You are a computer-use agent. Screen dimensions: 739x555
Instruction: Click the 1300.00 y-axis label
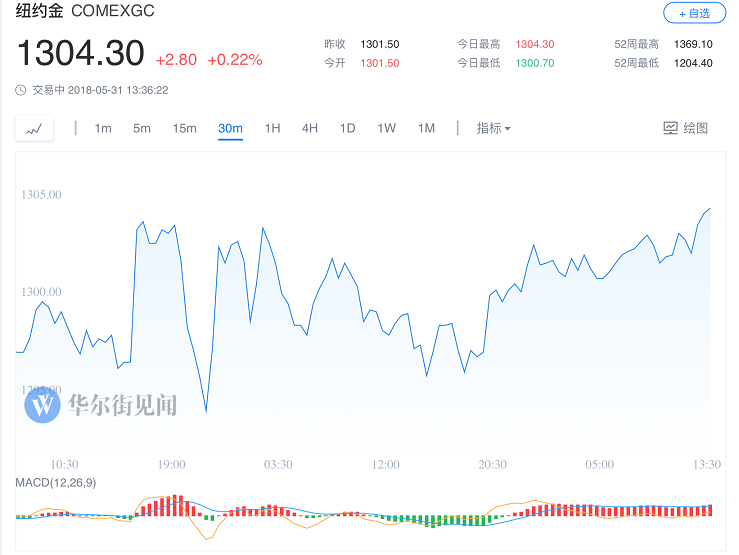click(x=41, y=292)
